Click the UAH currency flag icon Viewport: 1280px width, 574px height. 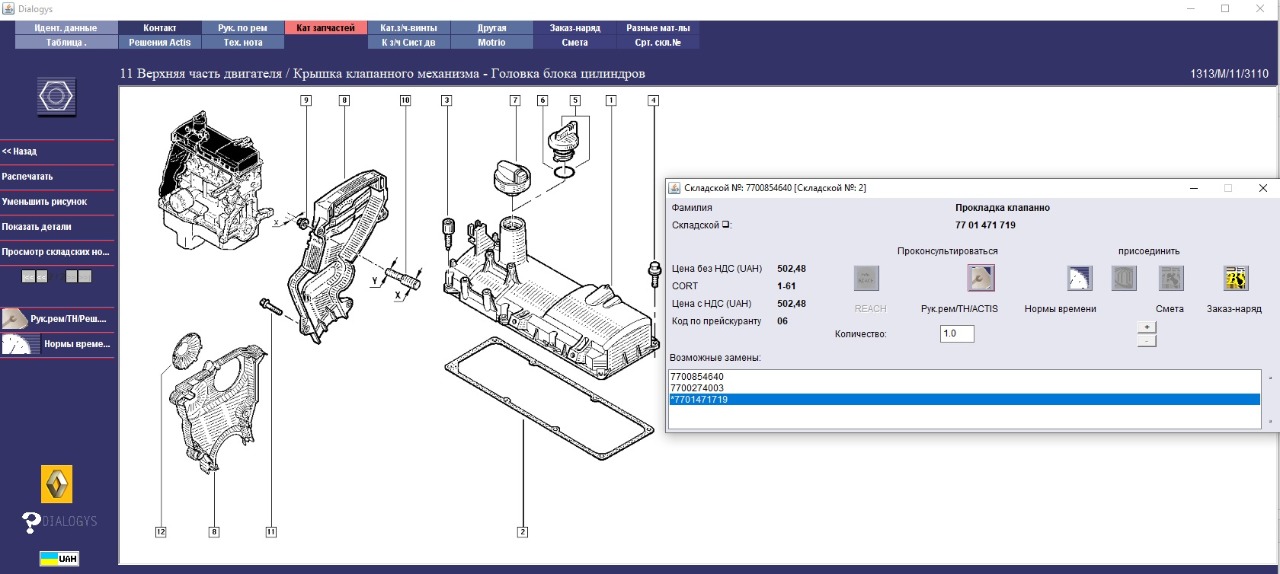click(59, 558)
